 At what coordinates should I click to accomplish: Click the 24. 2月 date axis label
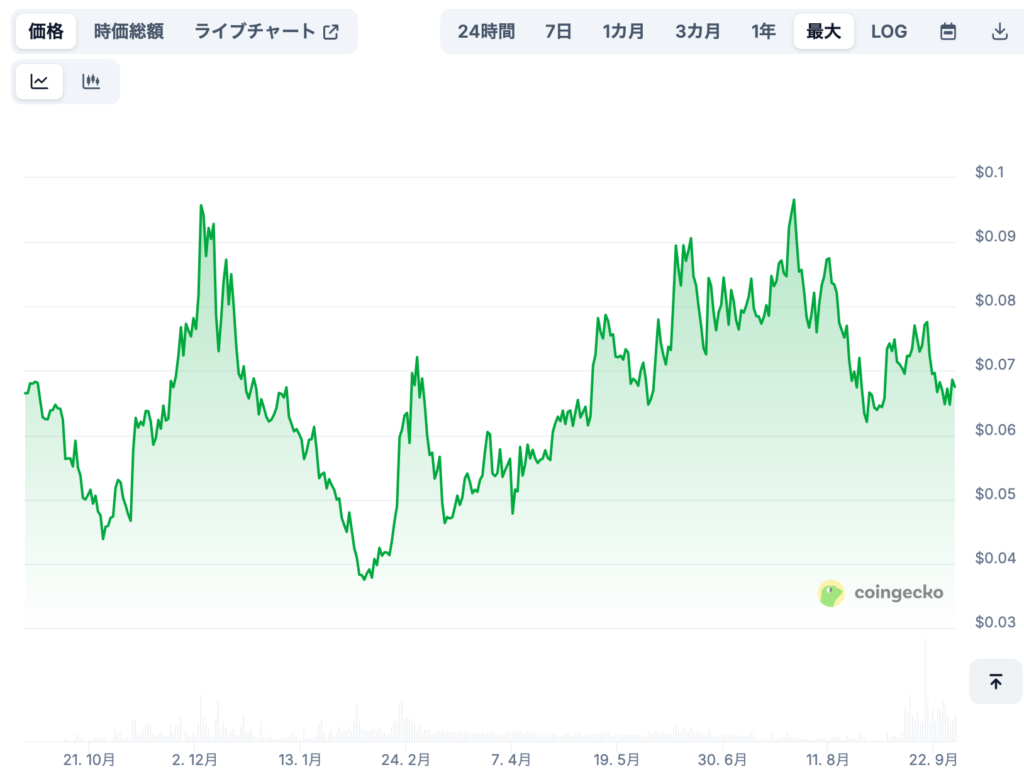404,760
